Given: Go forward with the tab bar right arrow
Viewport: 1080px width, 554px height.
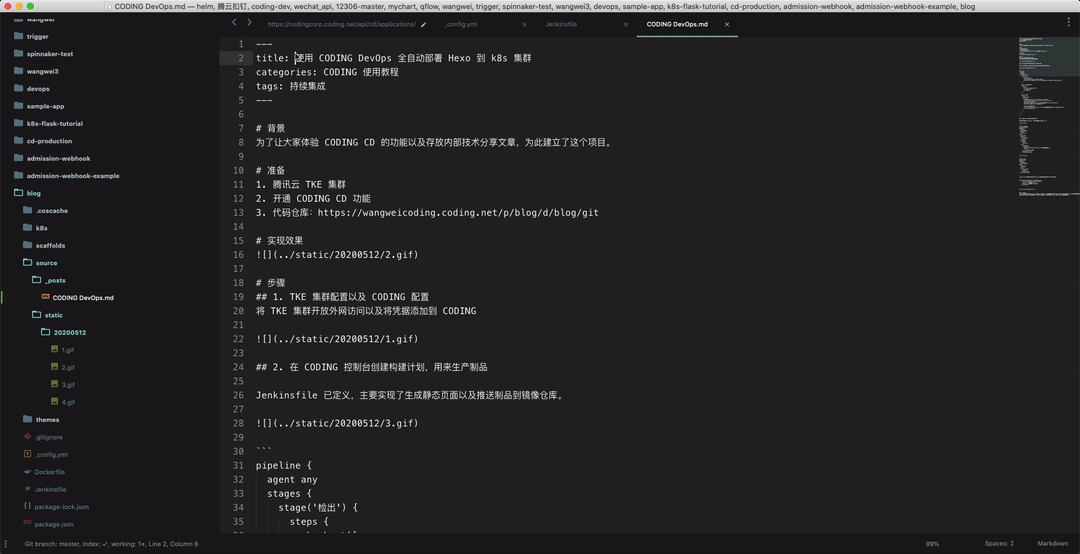Looking at the screenshot, I should (x=249, y=23).
